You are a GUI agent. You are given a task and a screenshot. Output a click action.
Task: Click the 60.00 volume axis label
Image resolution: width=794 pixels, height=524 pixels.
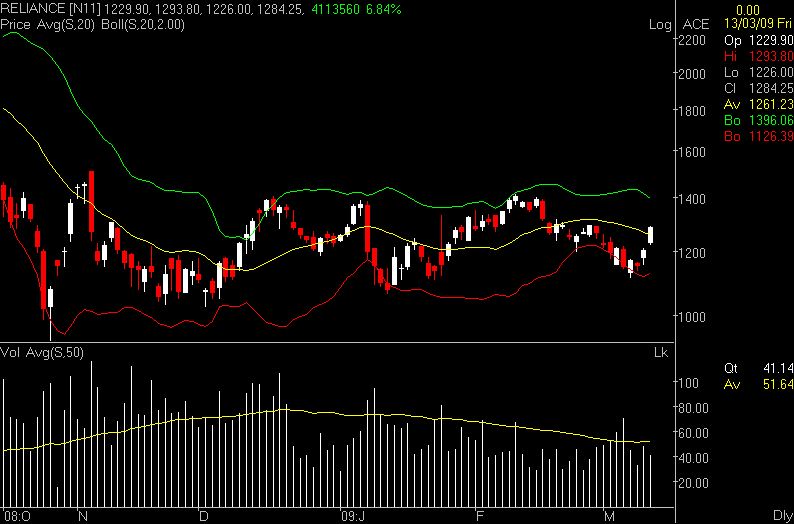click(693, 432)
